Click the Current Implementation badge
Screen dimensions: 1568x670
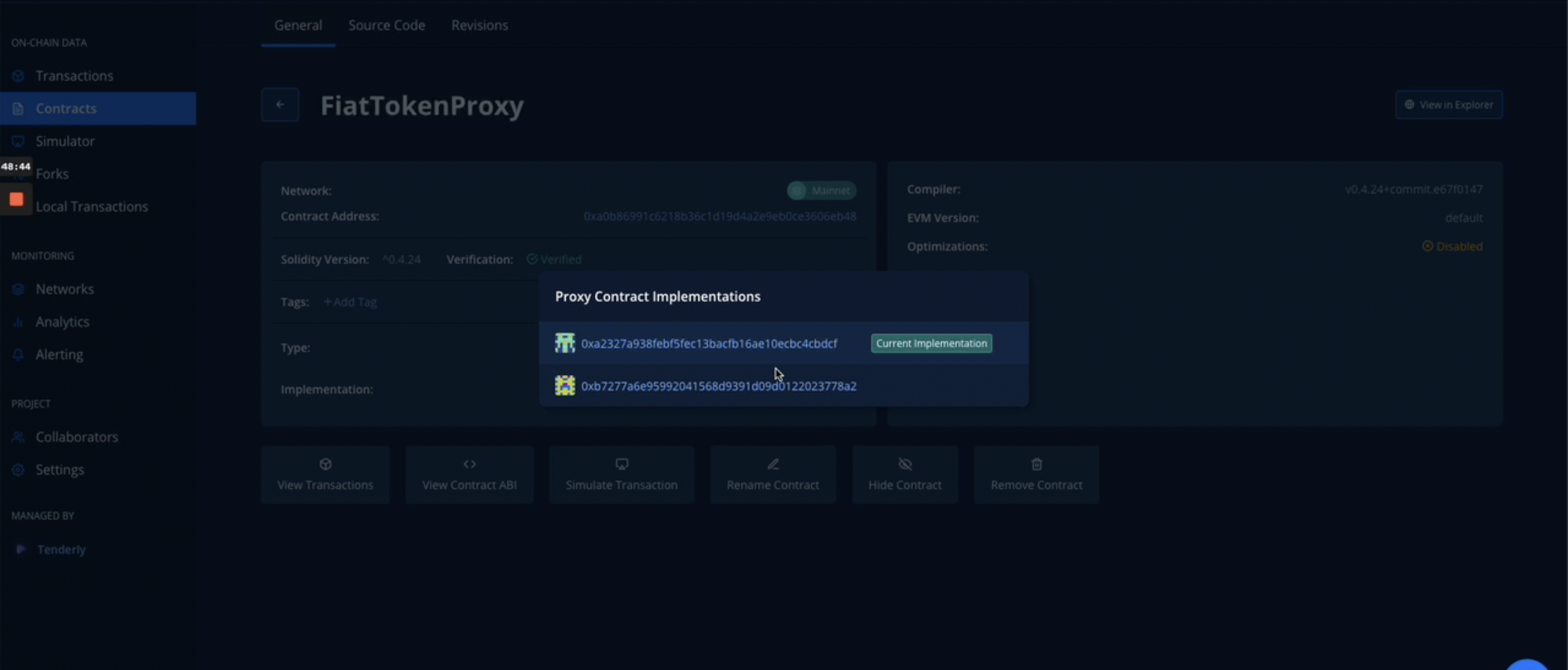tap(932, 344)
